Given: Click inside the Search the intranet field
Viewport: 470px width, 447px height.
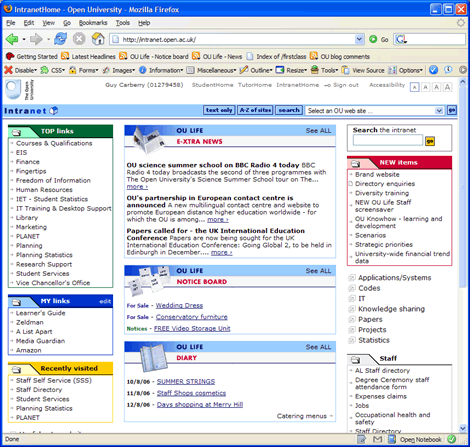Looking at the screenshot, I should pos(388,140).
